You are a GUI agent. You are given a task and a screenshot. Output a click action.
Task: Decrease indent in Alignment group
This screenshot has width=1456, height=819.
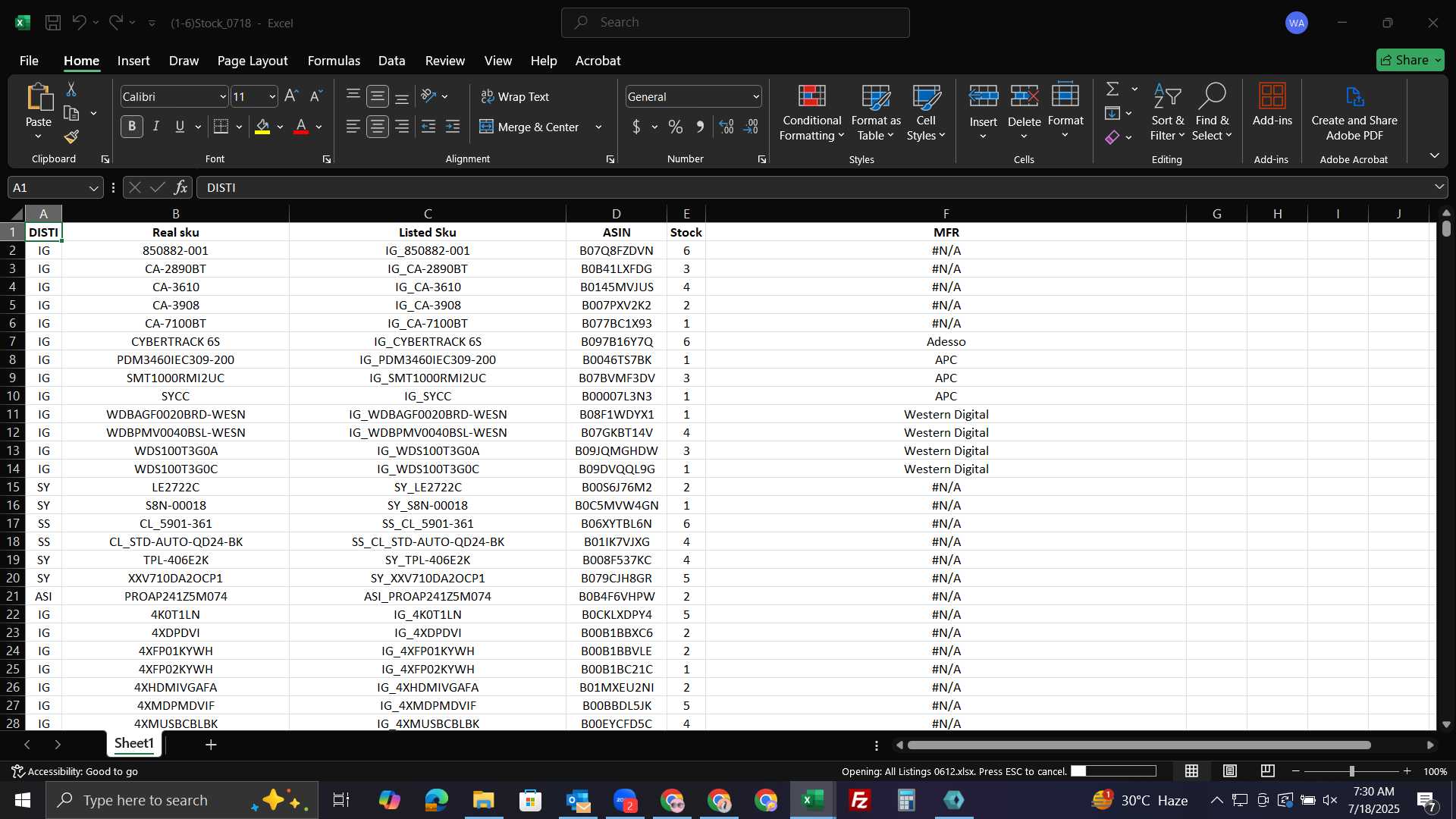point(428,127)
